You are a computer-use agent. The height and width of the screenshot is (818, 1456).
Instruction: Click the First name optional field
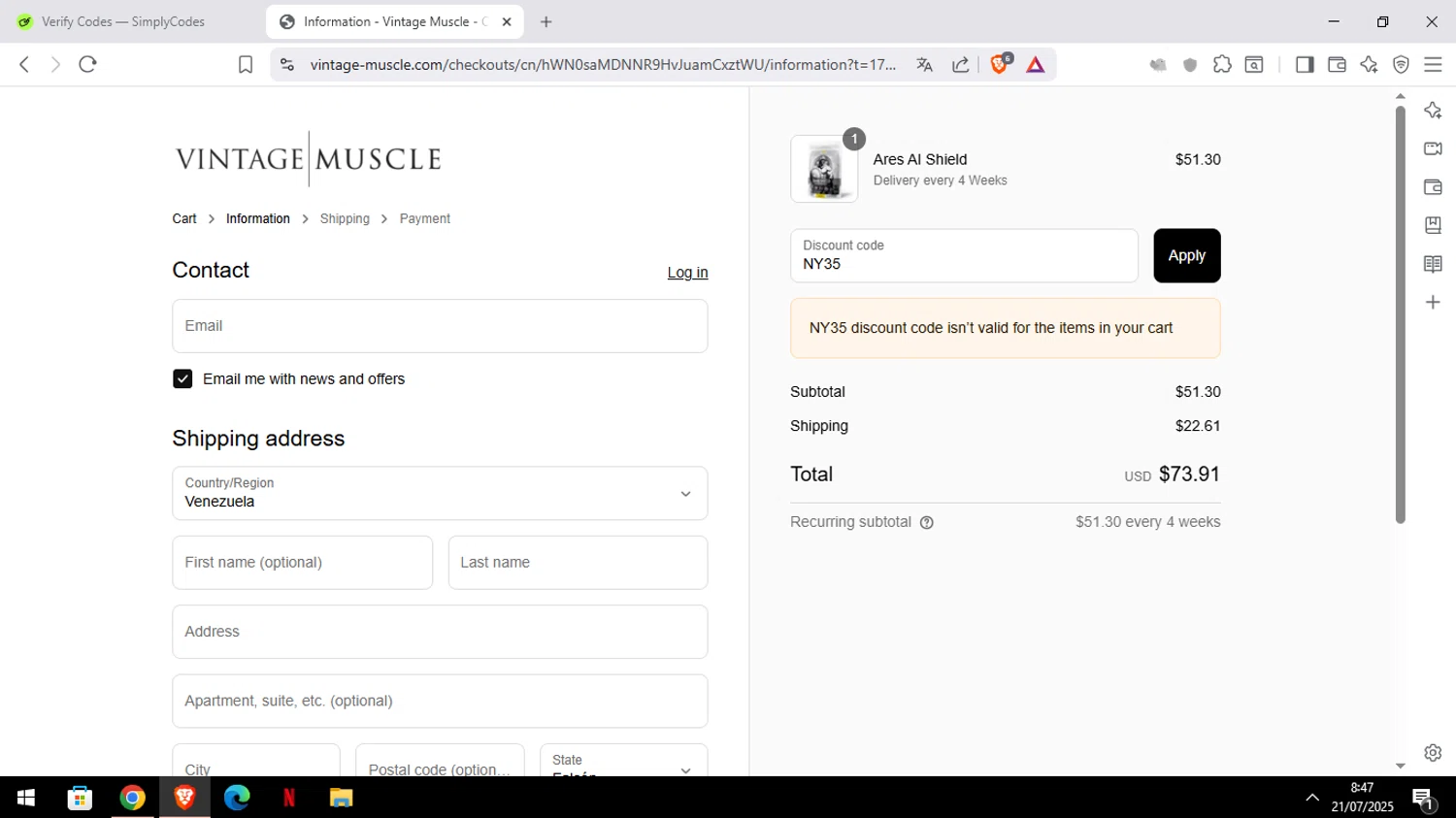tap(302, 563)
